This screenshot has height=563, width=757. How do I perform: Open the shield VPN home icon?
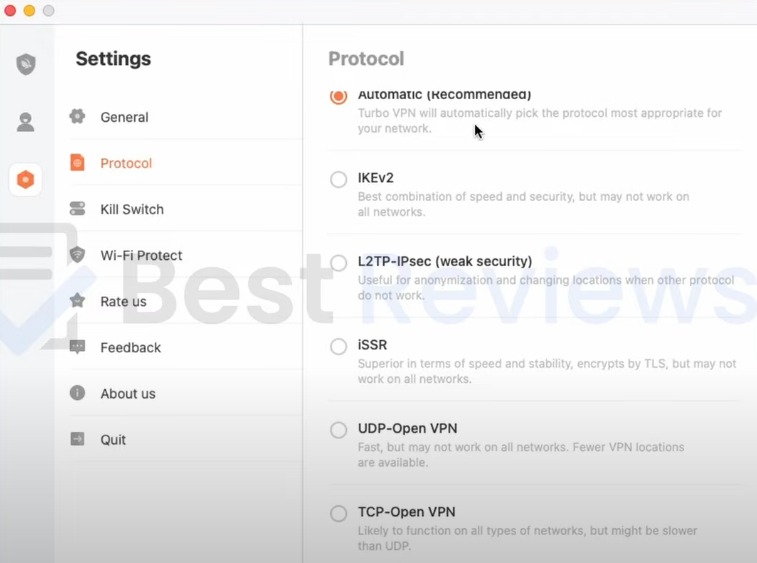click(x=26, y=64)
